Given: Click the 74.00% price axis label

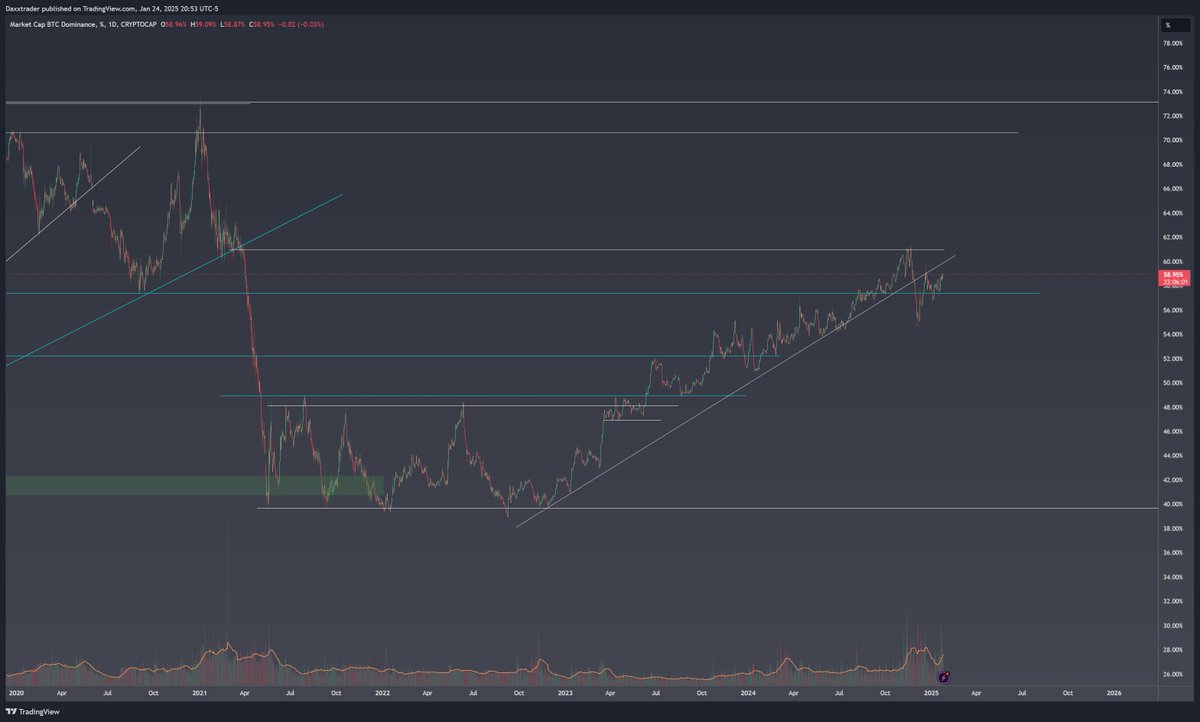Looking at the screenshot, I should coord(1172,92).
